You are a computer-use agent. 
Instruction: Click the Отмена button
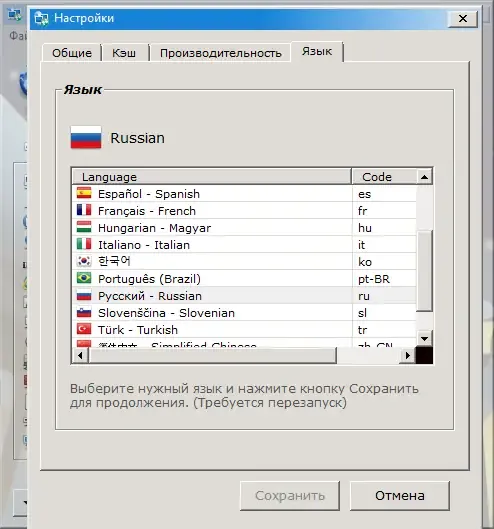[400, 496]
